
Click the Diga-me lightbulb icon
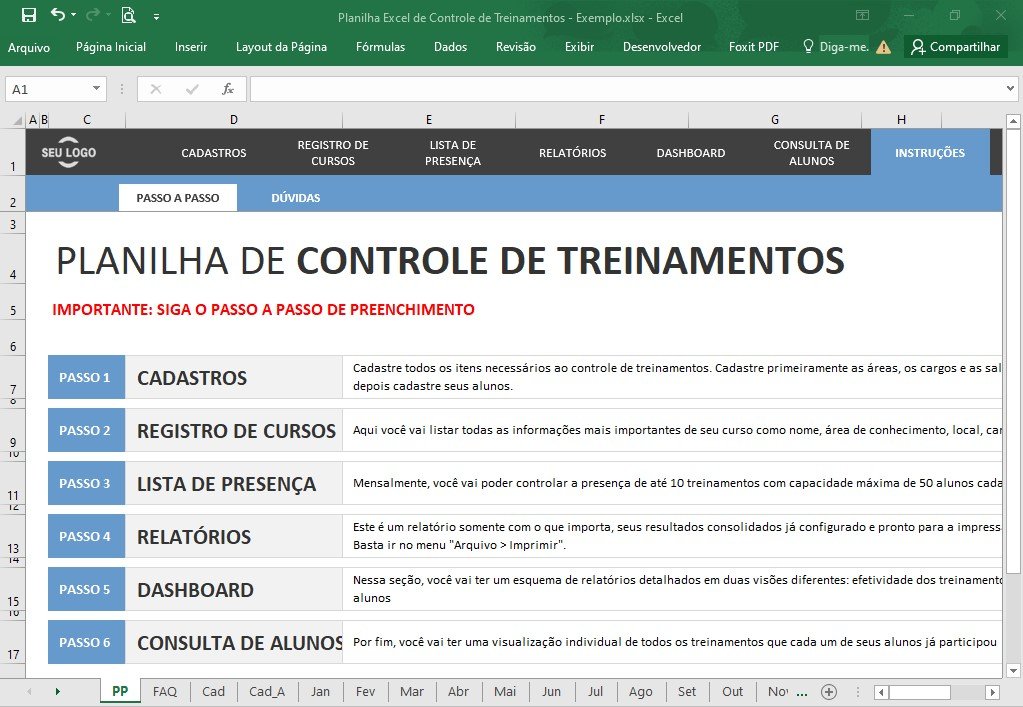tap(808, 46)
